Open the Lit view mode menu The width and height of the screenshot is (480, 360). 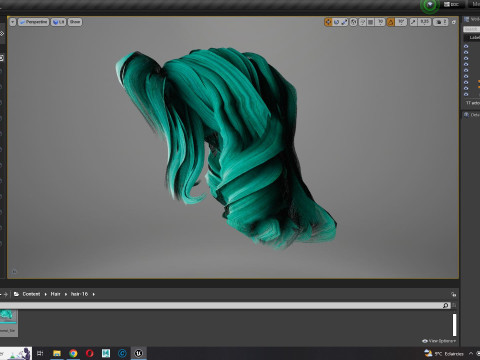point(58,22)
